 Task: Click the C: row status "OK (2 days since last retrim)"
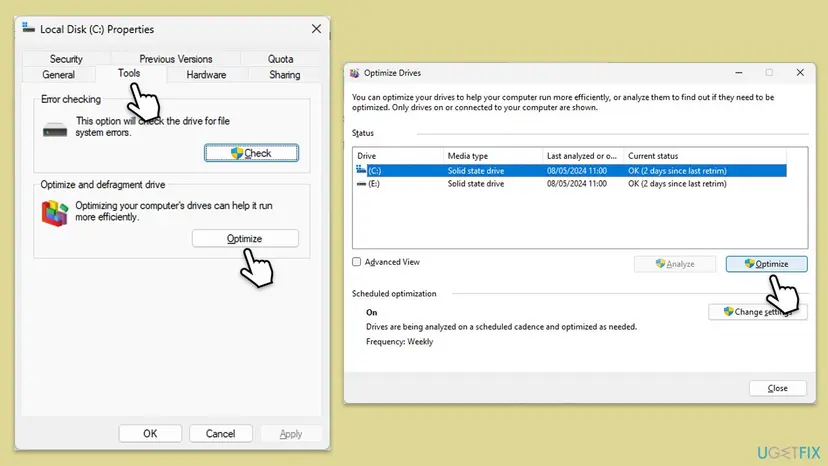click(x=678, y=171)
